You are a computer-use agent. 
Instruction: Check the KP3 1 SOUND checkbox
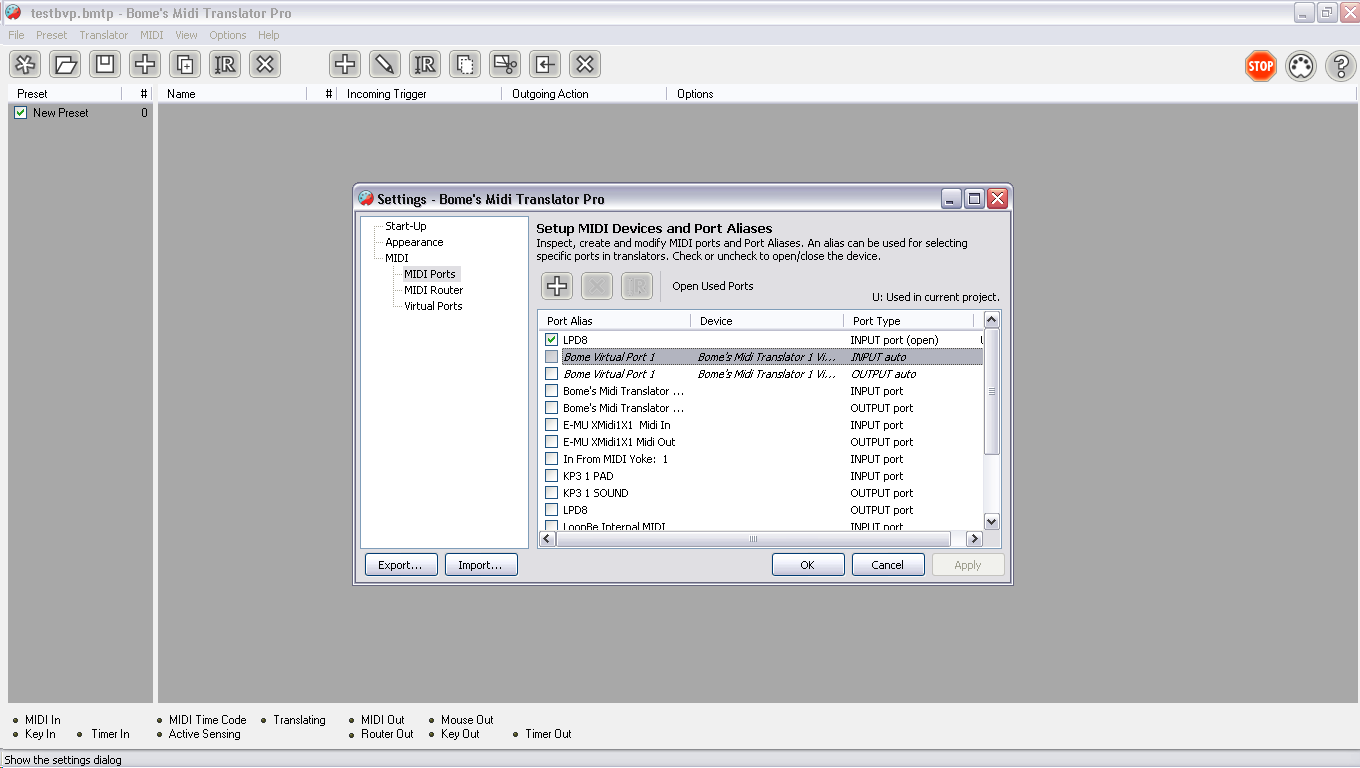[551, 493]
